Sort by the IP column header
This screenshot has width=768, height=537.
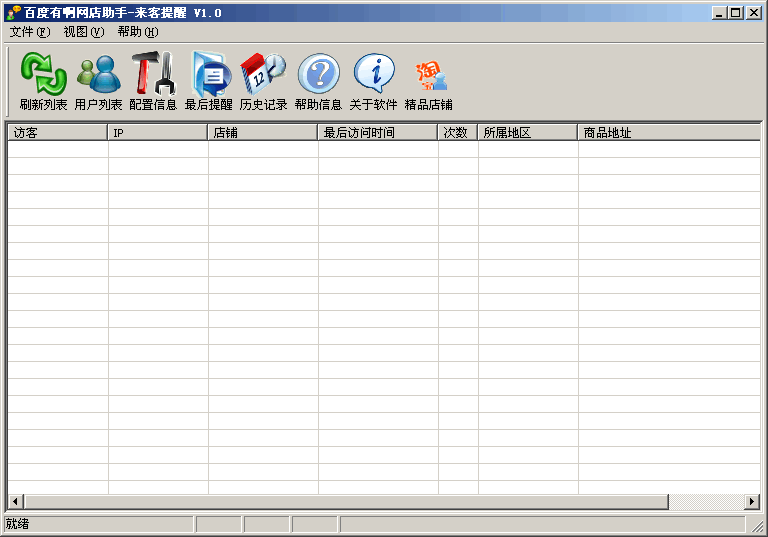coord(158,132)
